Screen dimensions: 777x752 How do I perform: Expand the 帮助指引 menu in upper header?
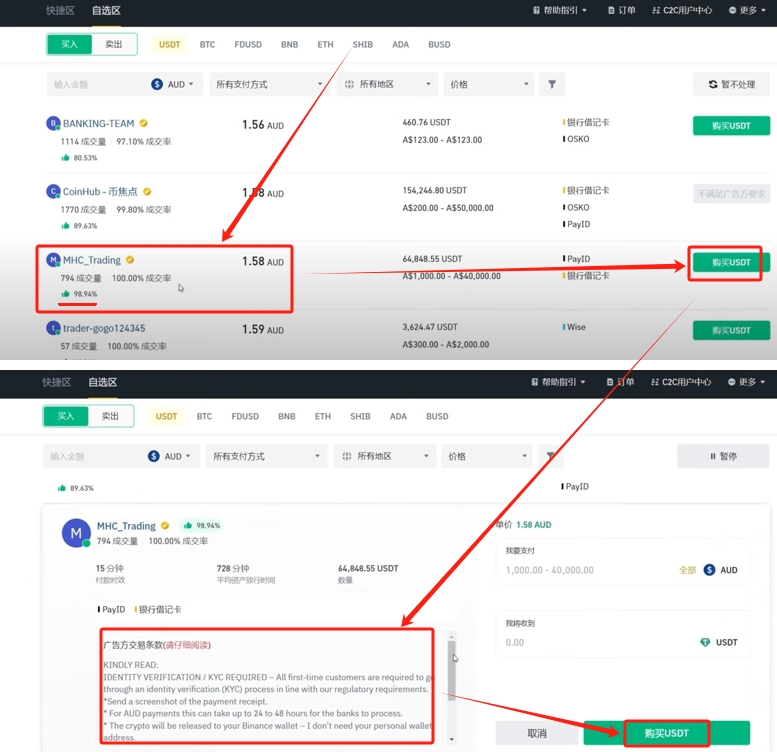point(560,10)
